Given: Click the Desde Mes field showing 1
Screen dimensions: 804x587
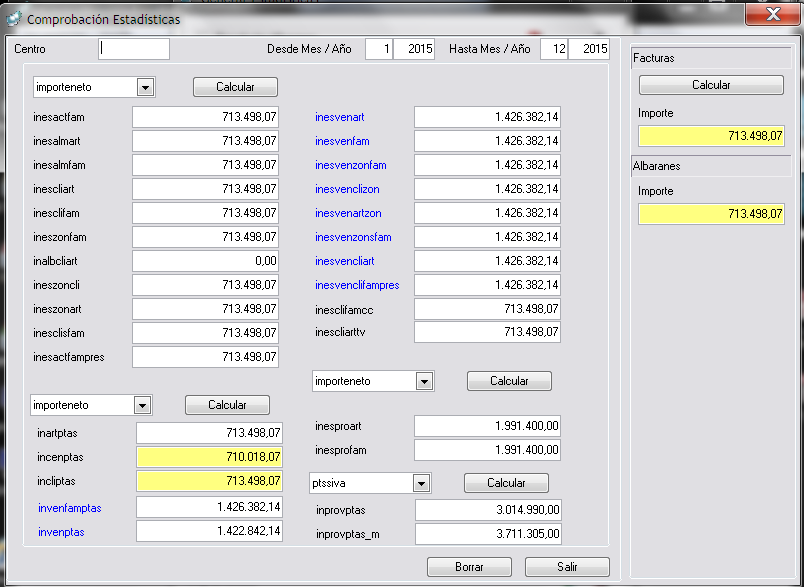Looking at the screenshot, I should click(x=379, y=49).
